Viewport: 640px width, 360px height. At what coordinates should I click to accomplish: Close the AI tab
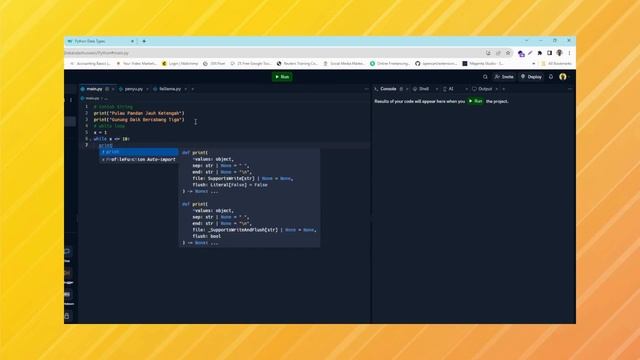coord(467,89)
